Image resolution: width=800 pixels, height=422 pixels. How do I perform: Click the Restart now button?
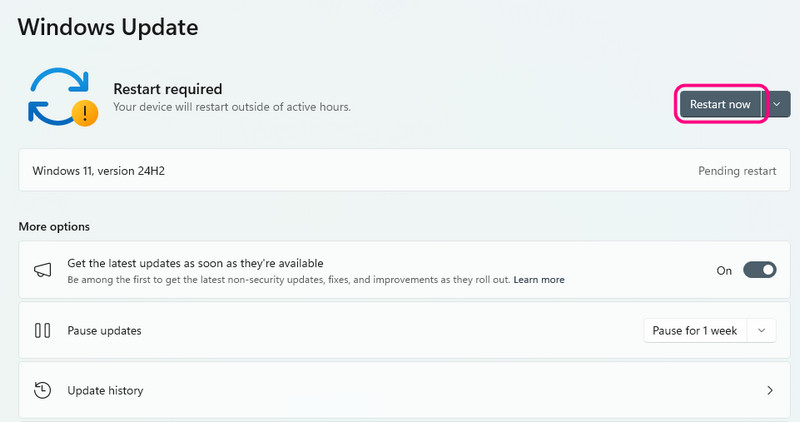tap(720, 104)
